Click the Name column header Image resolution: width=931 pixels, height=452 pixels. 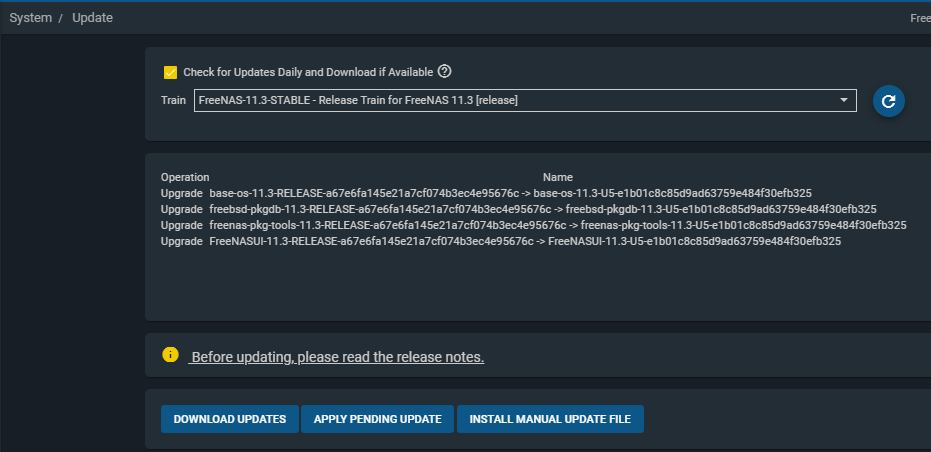(x=558, y=177)
